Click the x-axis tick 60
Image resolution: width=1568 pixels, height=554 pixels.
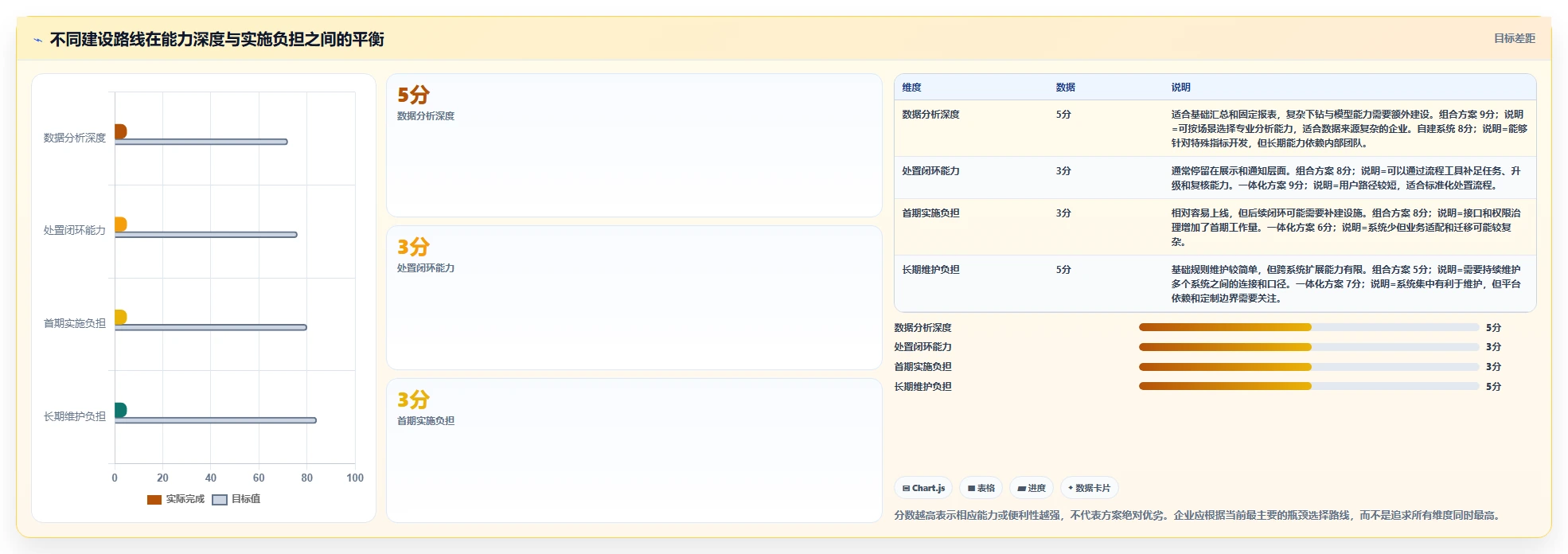pyautogui.click(x=259, y=478)
